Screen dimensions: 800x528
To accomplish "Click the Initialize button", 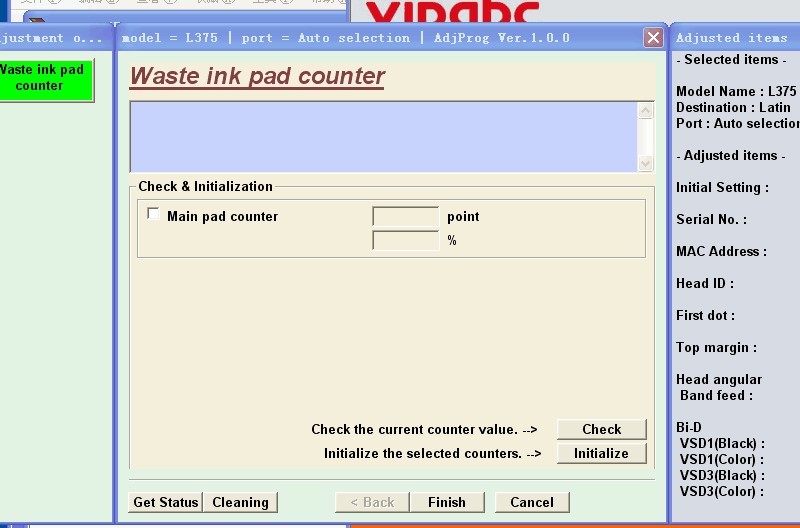I will (x=602, y=453).
